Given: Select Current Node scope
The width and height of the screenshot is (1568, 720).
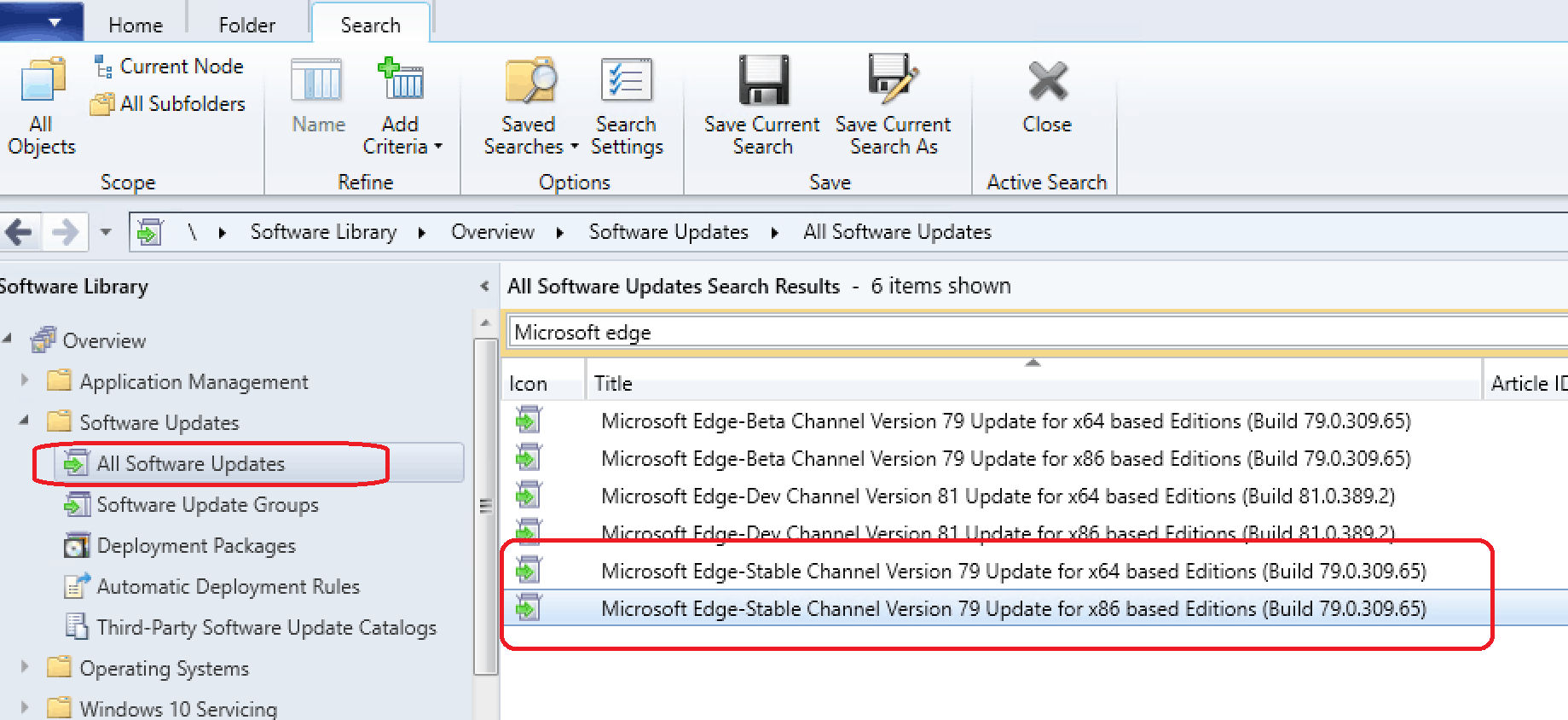Looking at the screenshot, I should pyautogui.click(x=169, y=67).
